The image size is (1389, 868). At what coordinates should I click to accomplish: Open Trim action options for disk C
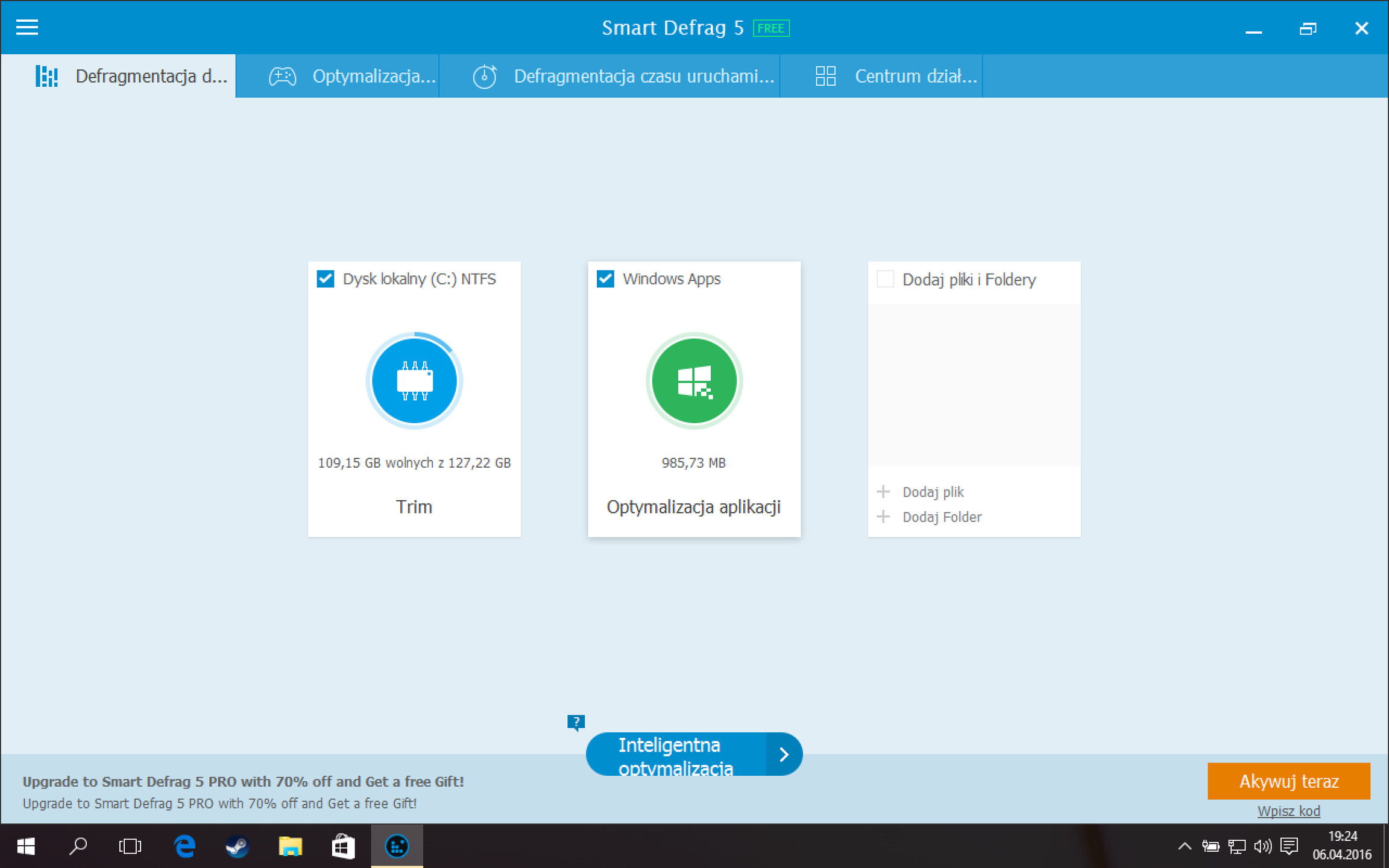coord(414,507)
